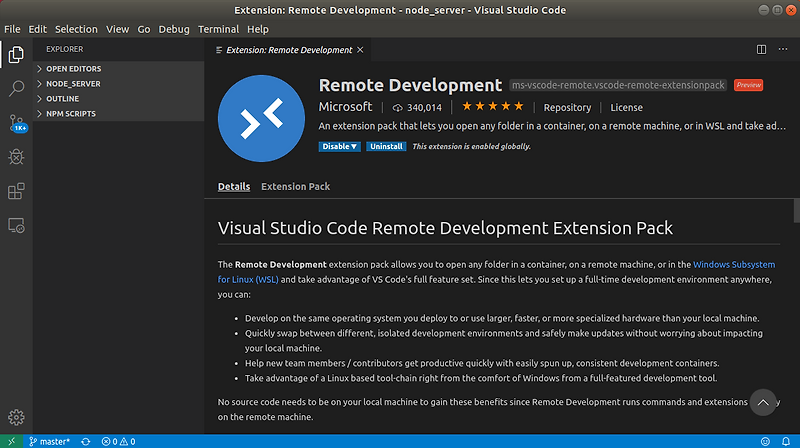The image size is (800, 448).
Task: Open the Manage gear icon
Action: click(x=16, y=417)
